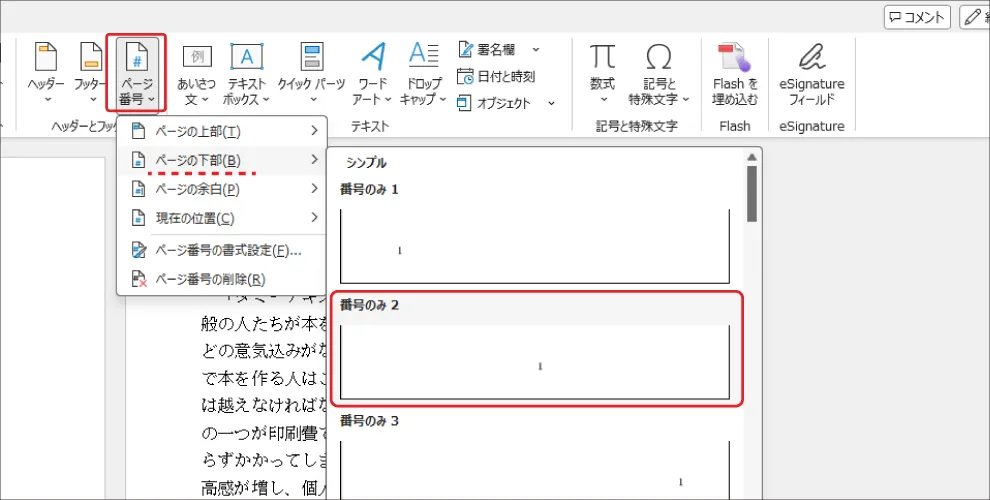Viewport: 990px width, 500px height.
Task: Click Flash を埋め込む icon
Action: click(735, 58)
